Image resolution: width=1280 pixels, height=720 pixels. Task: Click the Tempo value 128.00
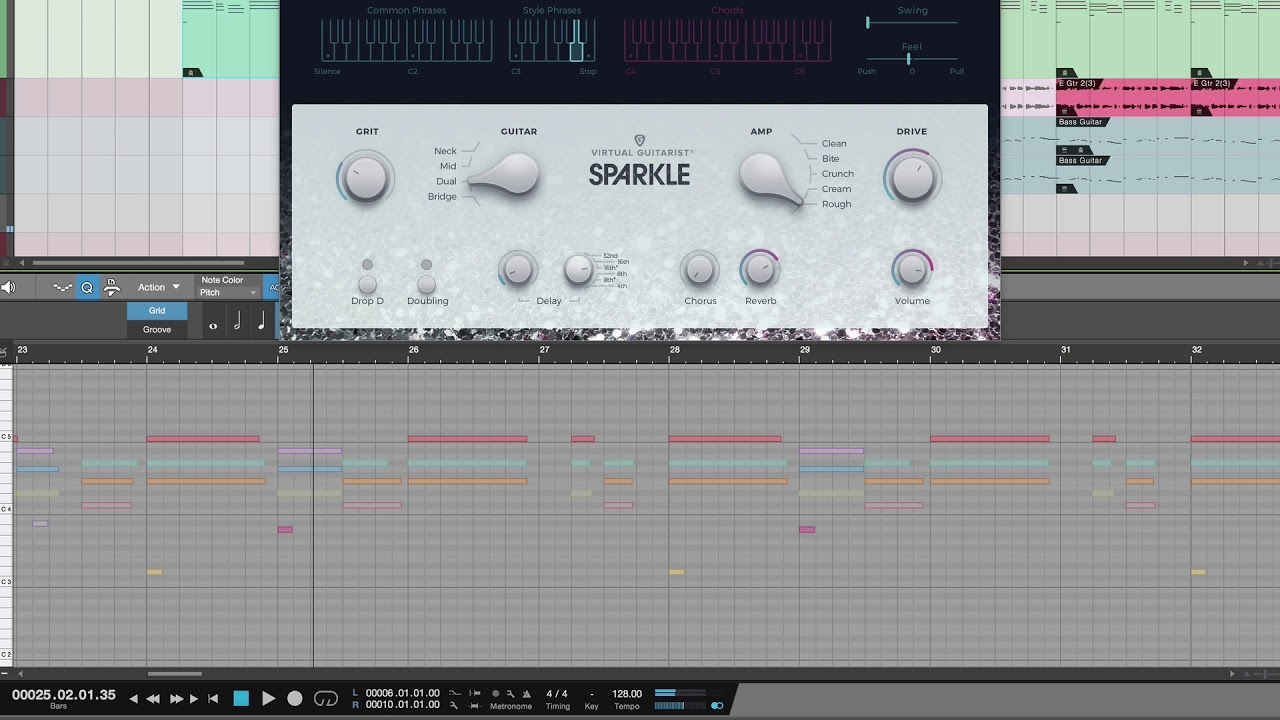[627, 693]
